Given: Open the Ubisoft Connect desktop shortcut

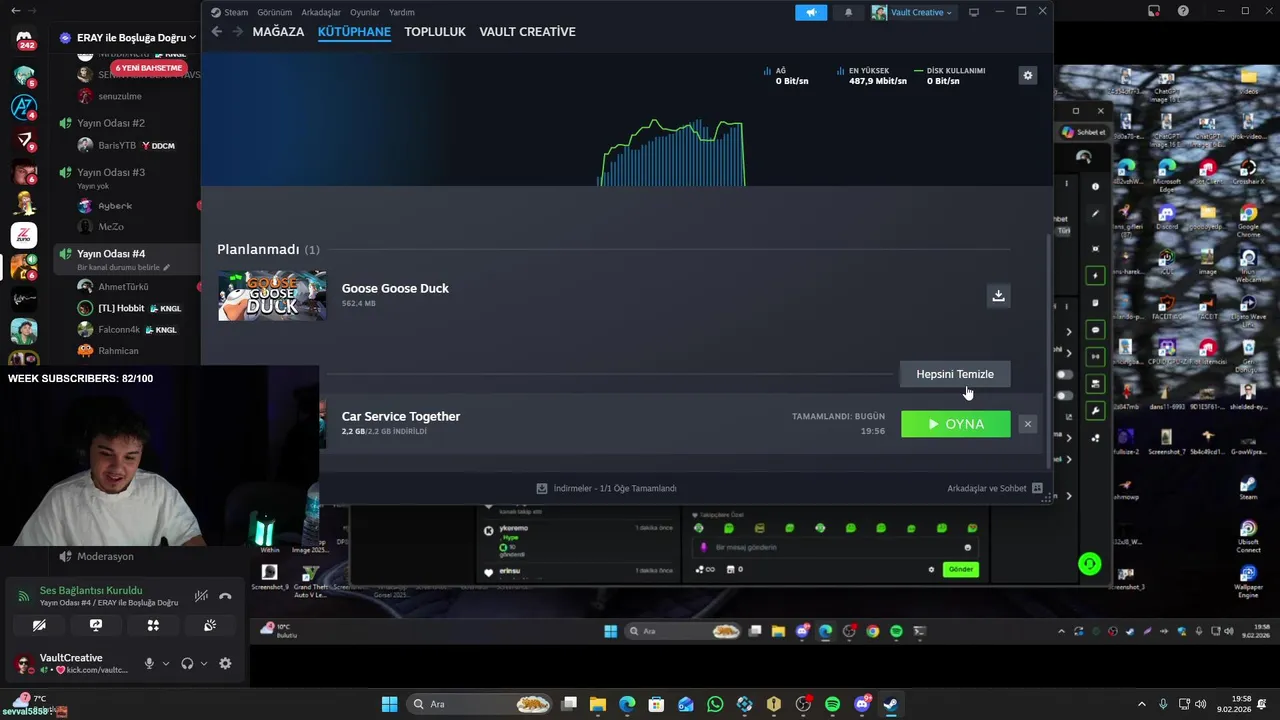Looking at the screenshot, I should click(1248, 536).
